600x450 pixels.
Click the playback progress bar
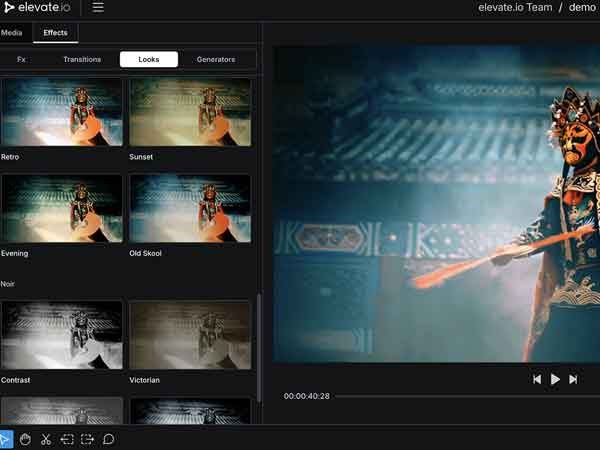468,396
